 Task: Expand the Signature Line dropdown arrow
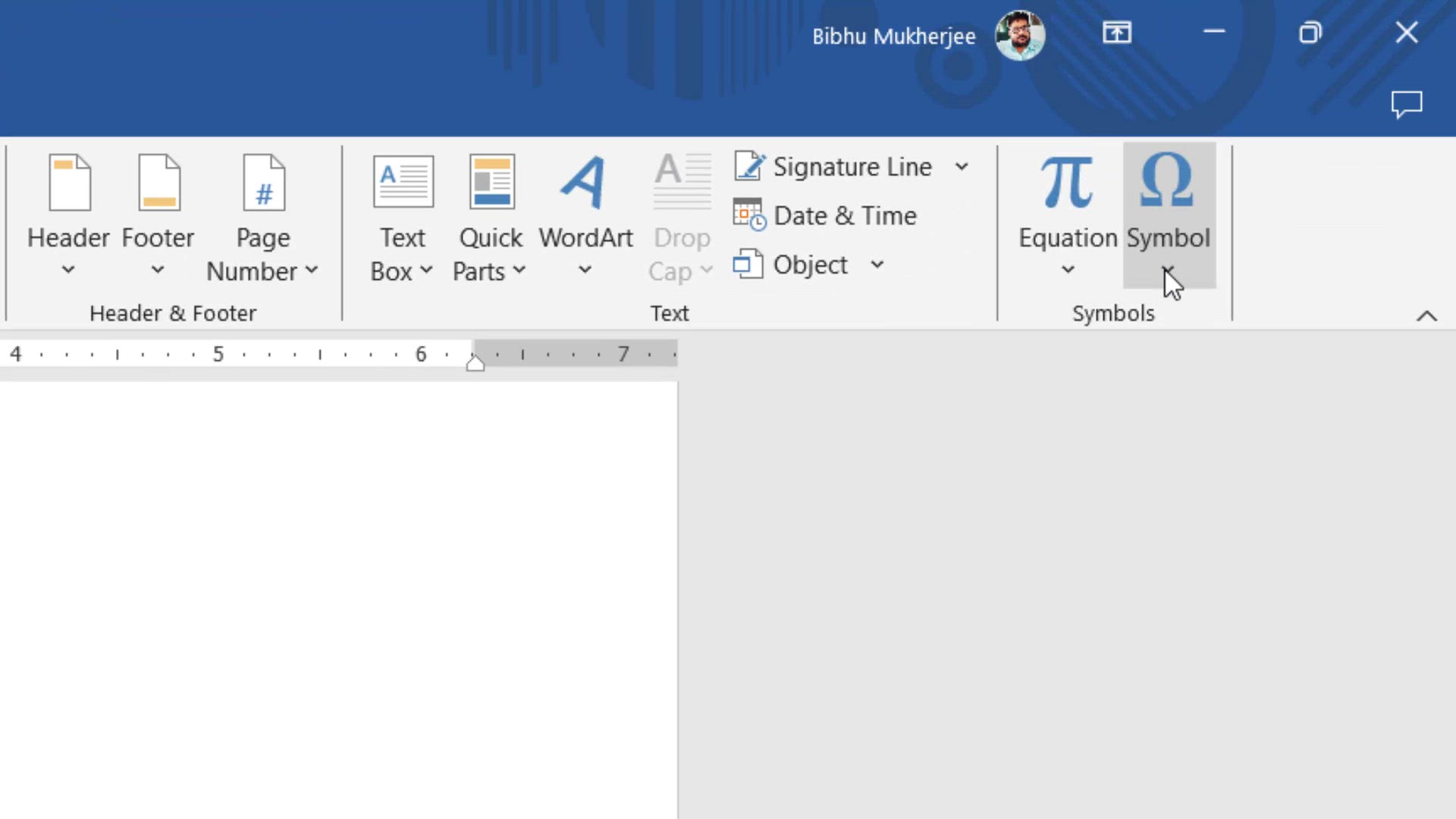tap(962, 167)
